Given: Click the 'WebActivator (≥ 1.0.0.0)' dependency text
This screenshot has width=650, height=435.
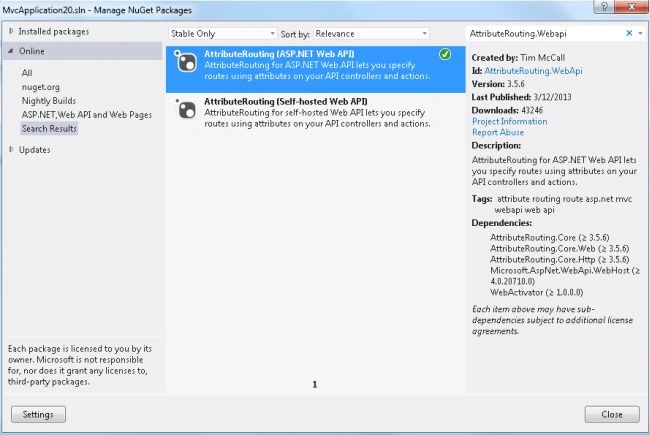Looking at the screenshot, I should 536,292.
